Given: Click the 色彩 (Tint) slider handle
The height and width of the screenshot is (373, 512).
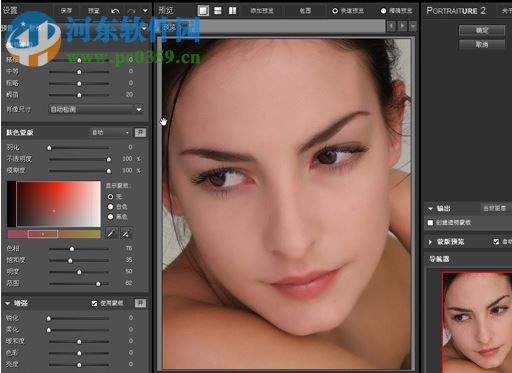Looking at the screenshot, I should pyautogui.click(x=79, y=353).
